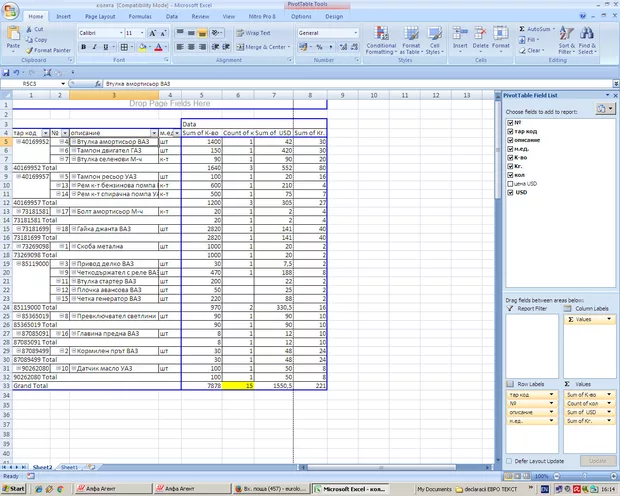Click the Sheet1 worksheet tab
620x496 pixels.
[69, 467]
